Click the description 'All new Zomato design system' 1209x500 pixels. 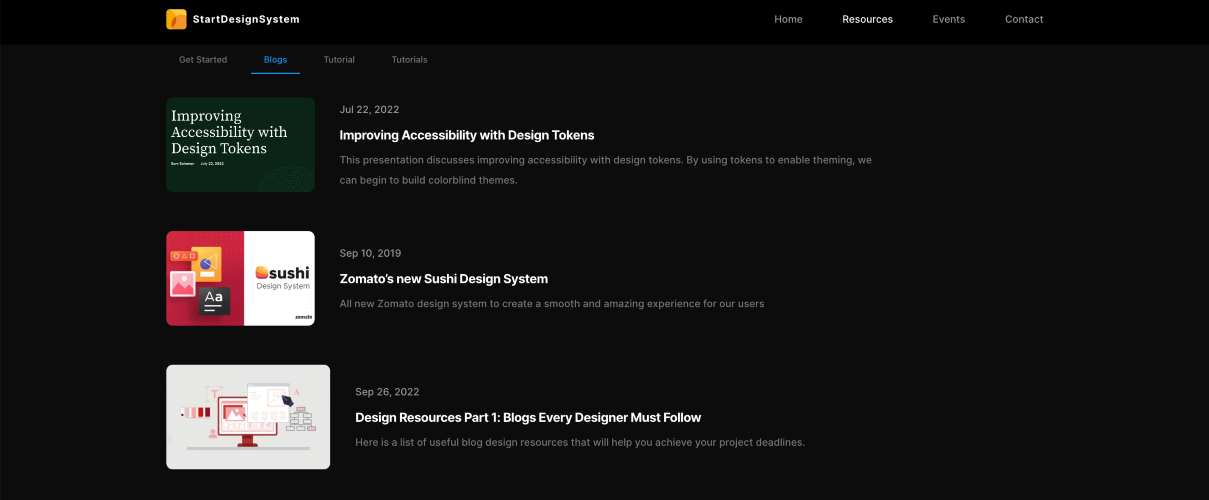[552, 304]
